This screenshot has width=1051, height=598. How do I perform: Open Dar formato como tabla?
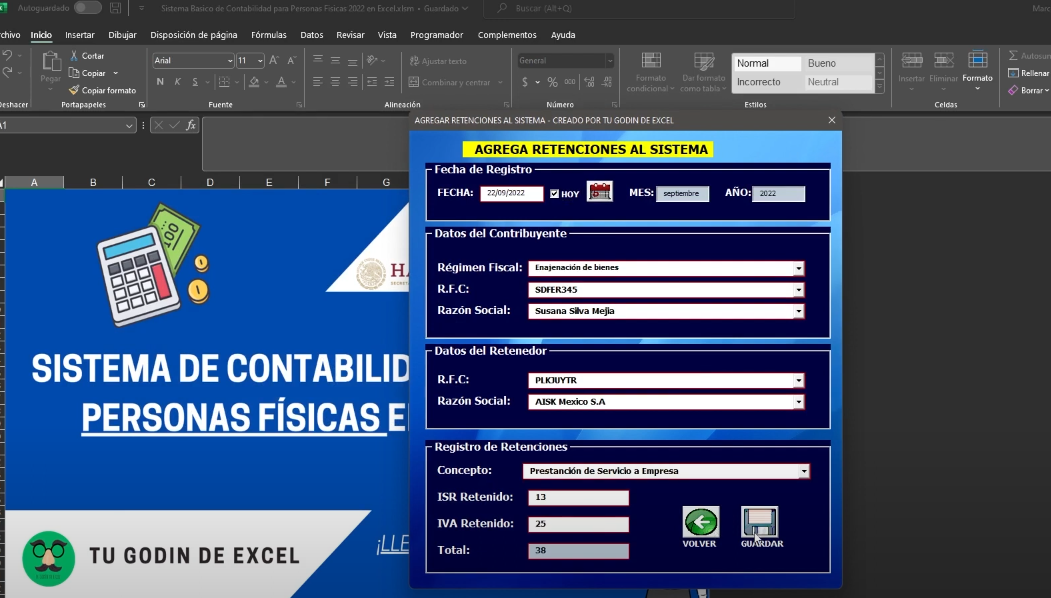(x=703, y=72)
